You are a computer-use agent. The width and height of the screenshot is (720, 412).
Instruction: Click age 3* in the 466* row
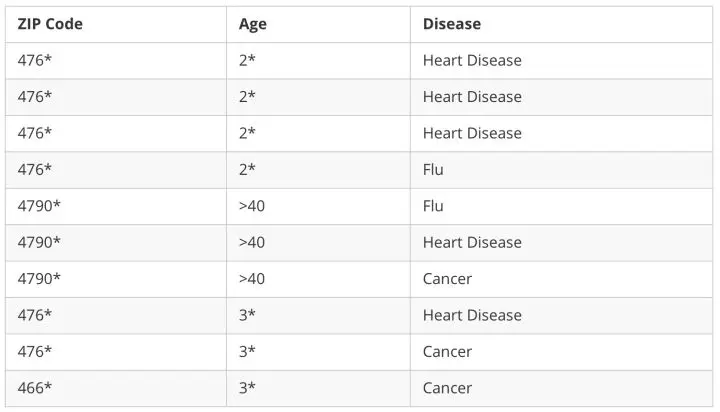click(247, 388)
